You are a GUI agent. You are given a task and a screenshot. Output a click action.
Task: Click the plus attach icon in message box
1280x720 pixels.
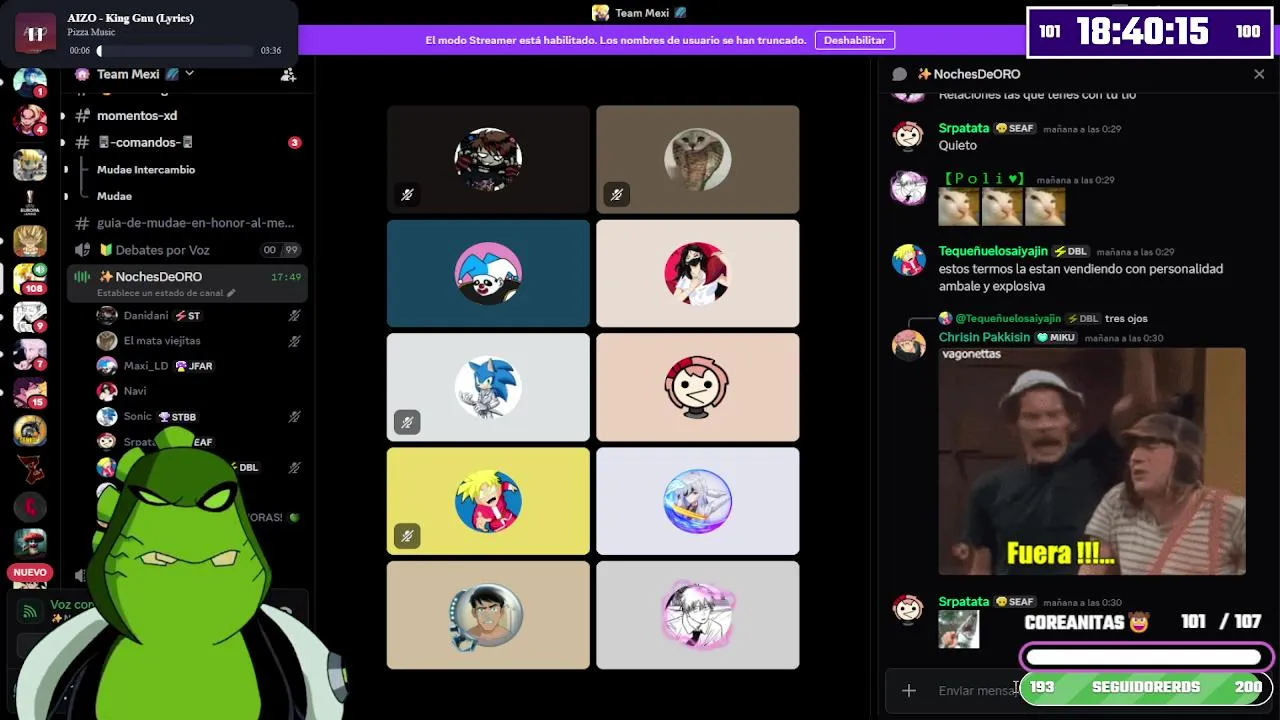tap(908, 690)
